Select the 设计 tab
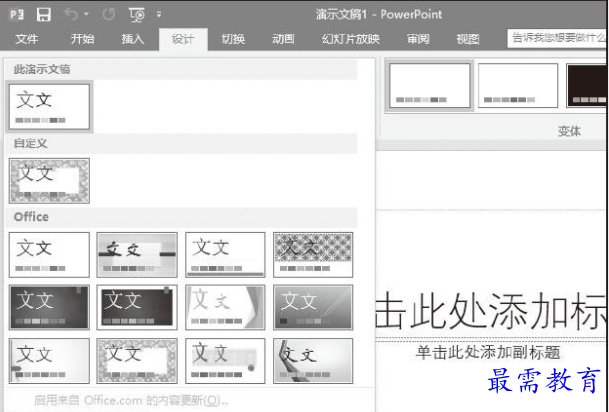The height and width of the screenshot is (412, 609). pyautogui.click(x=183, y=39)
